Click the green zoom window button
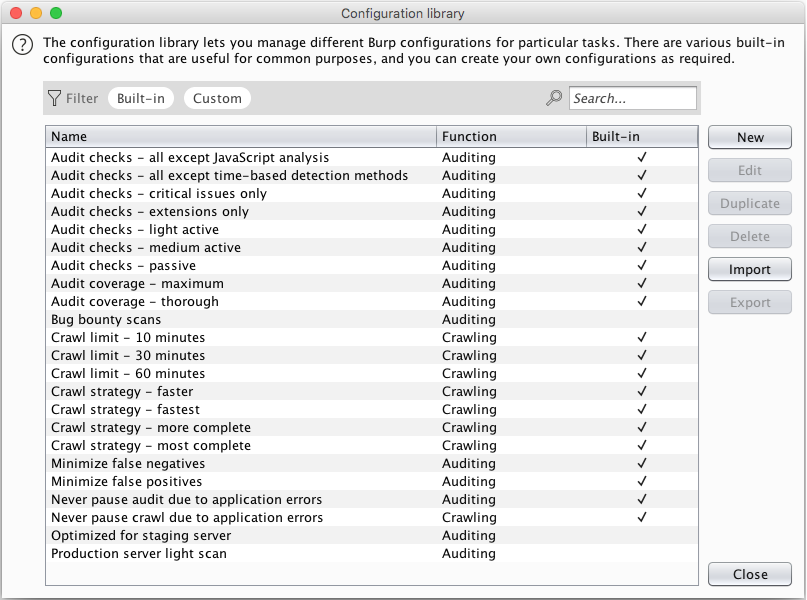 click(56, 13)
